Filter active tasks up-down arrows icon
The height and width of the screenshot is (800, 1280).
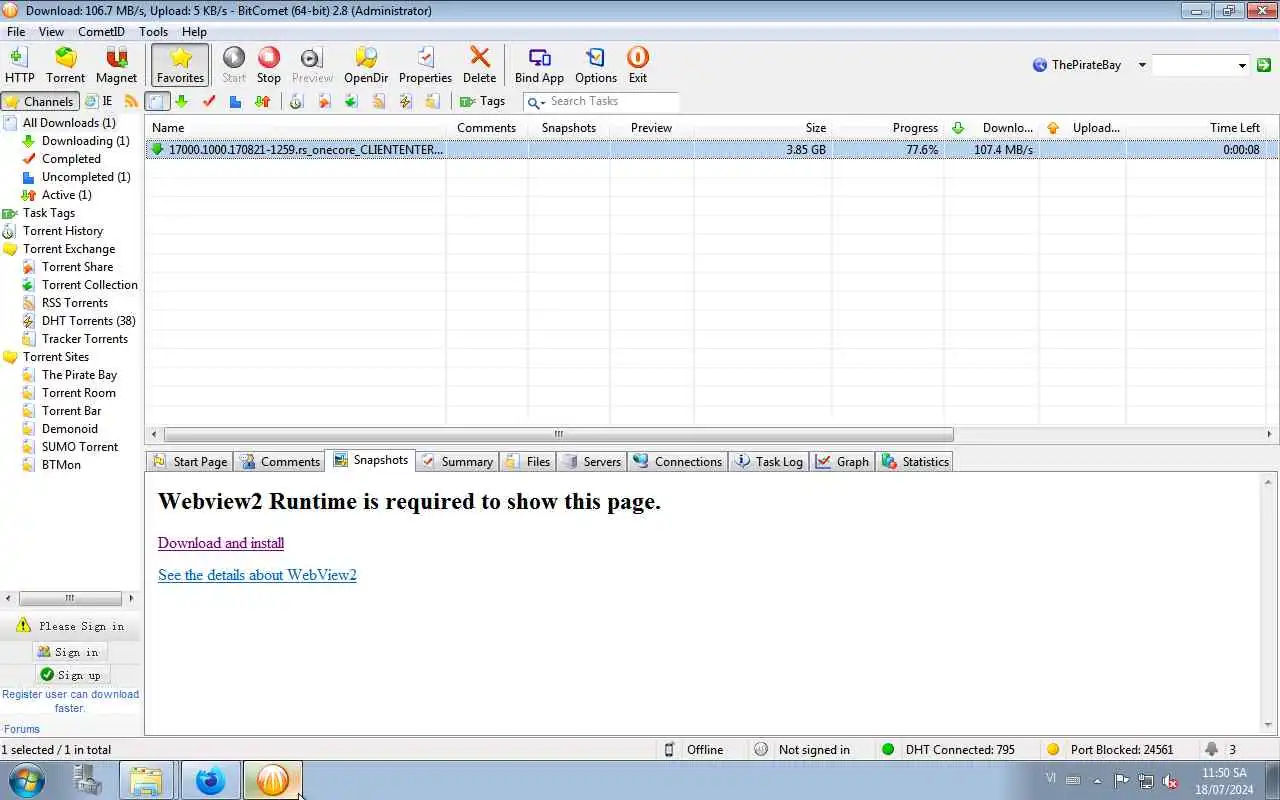click(262, 101)
